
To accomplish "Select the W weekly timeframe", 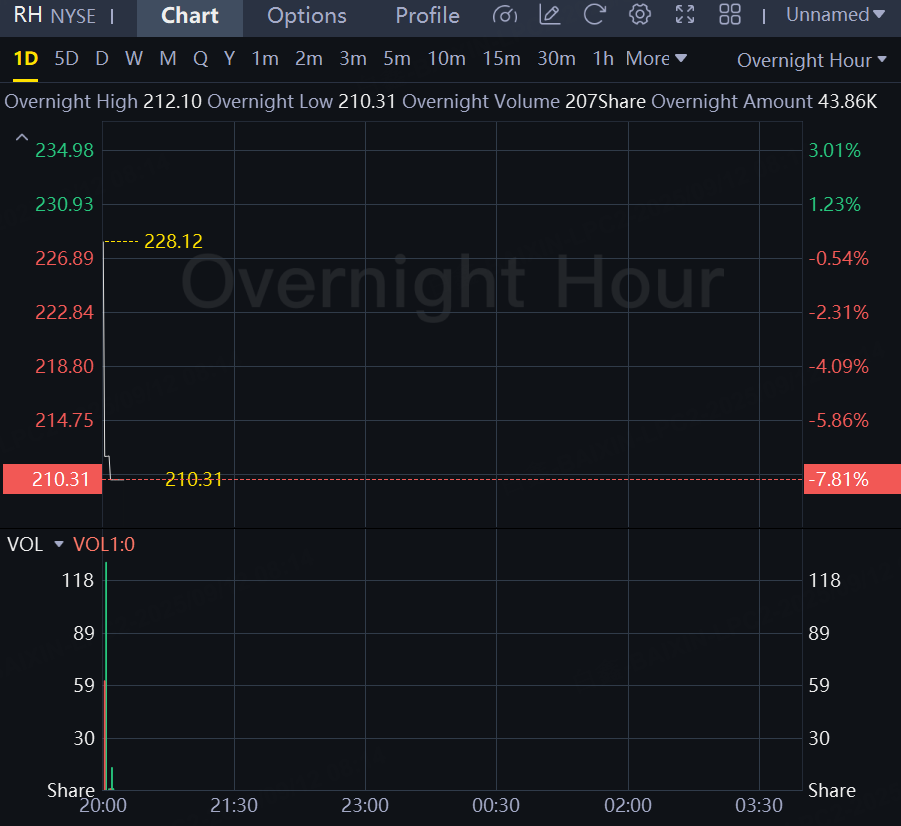I will point(134,59).
